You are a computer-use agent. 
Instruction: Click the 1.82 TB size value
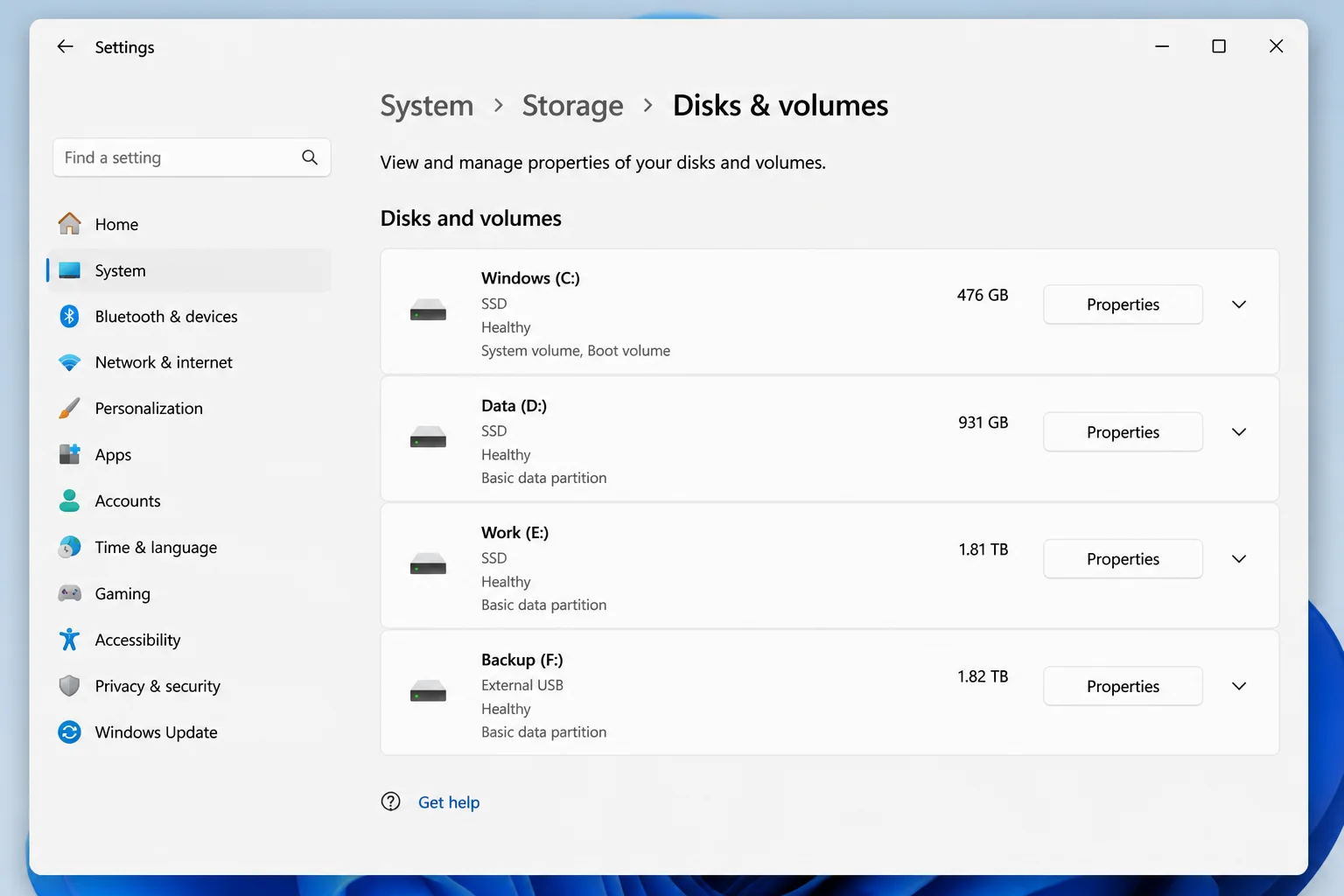983,676
